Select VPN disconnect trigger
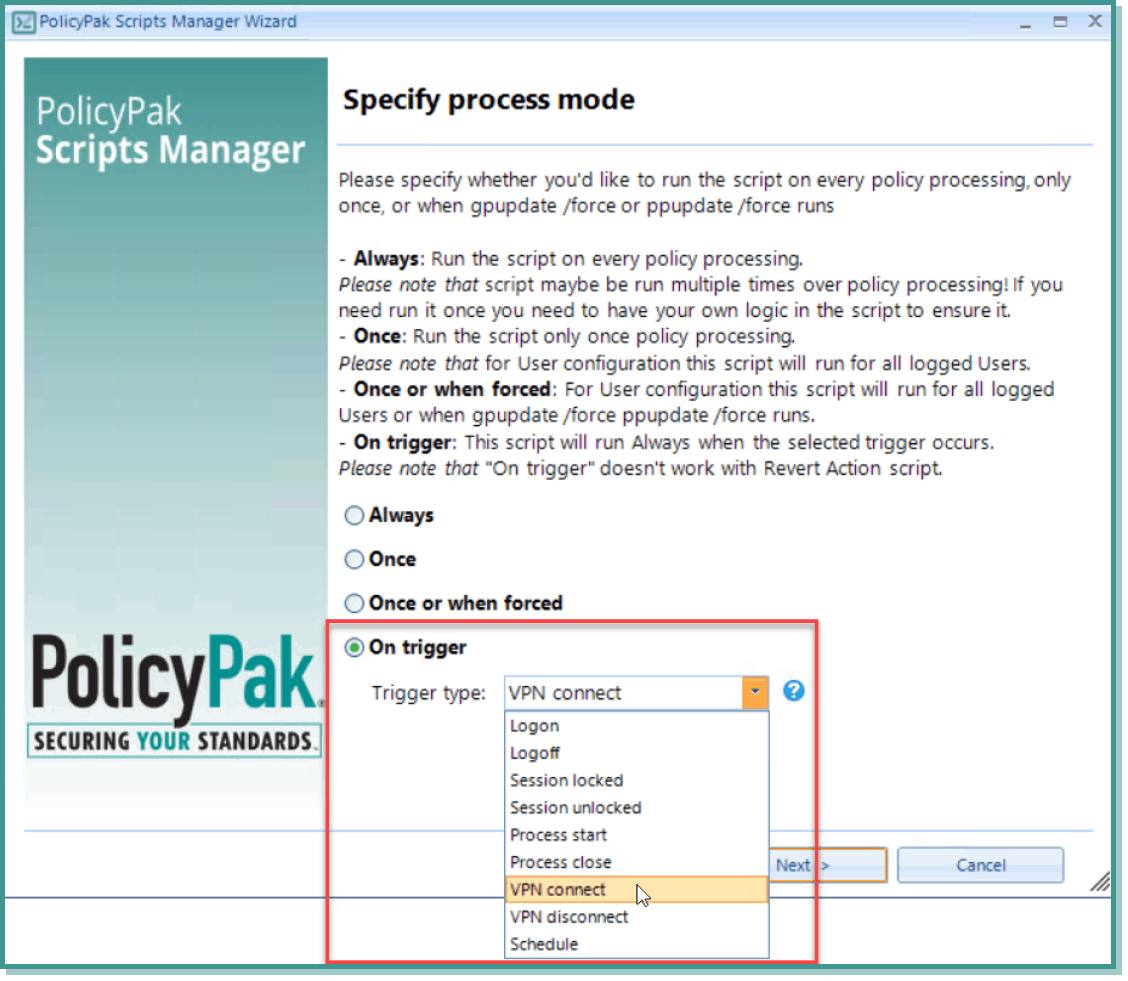 click(x=637, y=918)
